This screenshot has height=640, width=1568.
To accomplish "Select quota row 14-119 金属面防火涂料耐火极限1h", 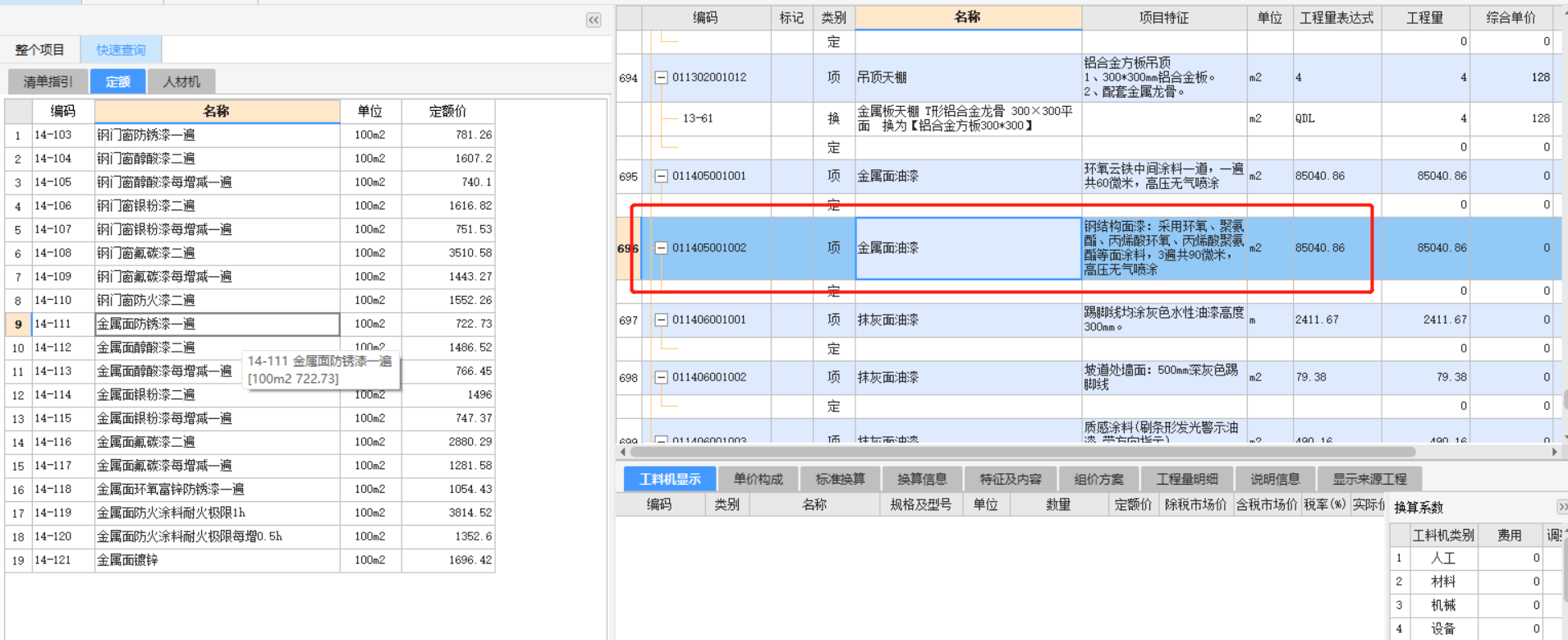I will [x=250, y=513].
